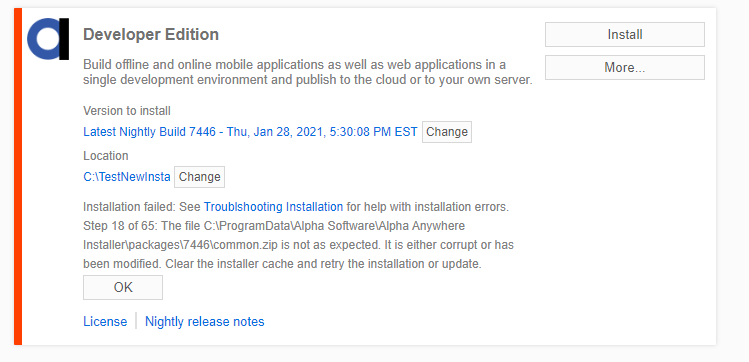
Task: Select the Developer Edition heading
Action: coord(151,34)
